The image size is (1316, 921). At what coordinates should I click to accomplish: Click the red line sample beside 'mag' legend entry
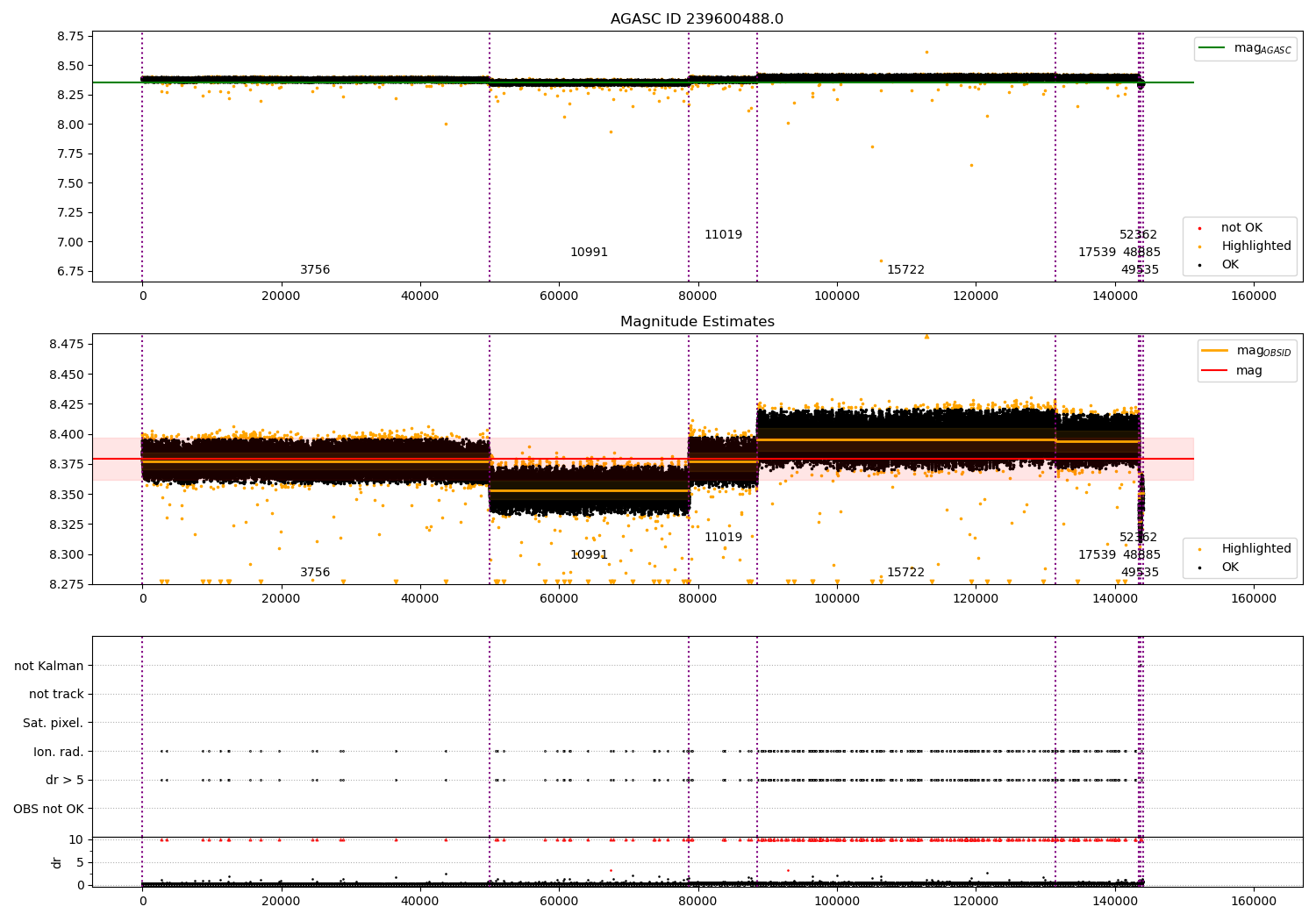tap(1214, 371)
